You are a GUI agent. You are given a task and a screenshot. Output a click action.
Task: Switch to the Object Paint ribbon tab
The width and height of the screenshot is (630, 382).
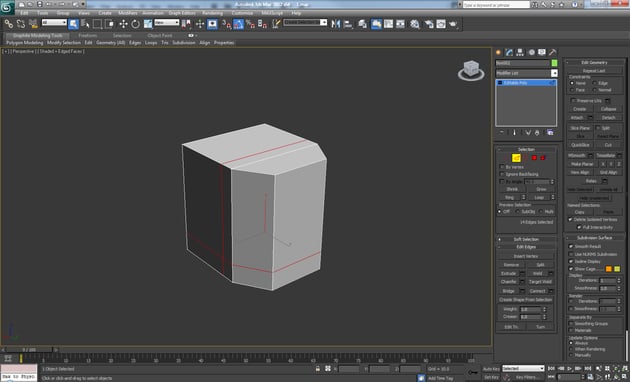[x=160, y=35]
